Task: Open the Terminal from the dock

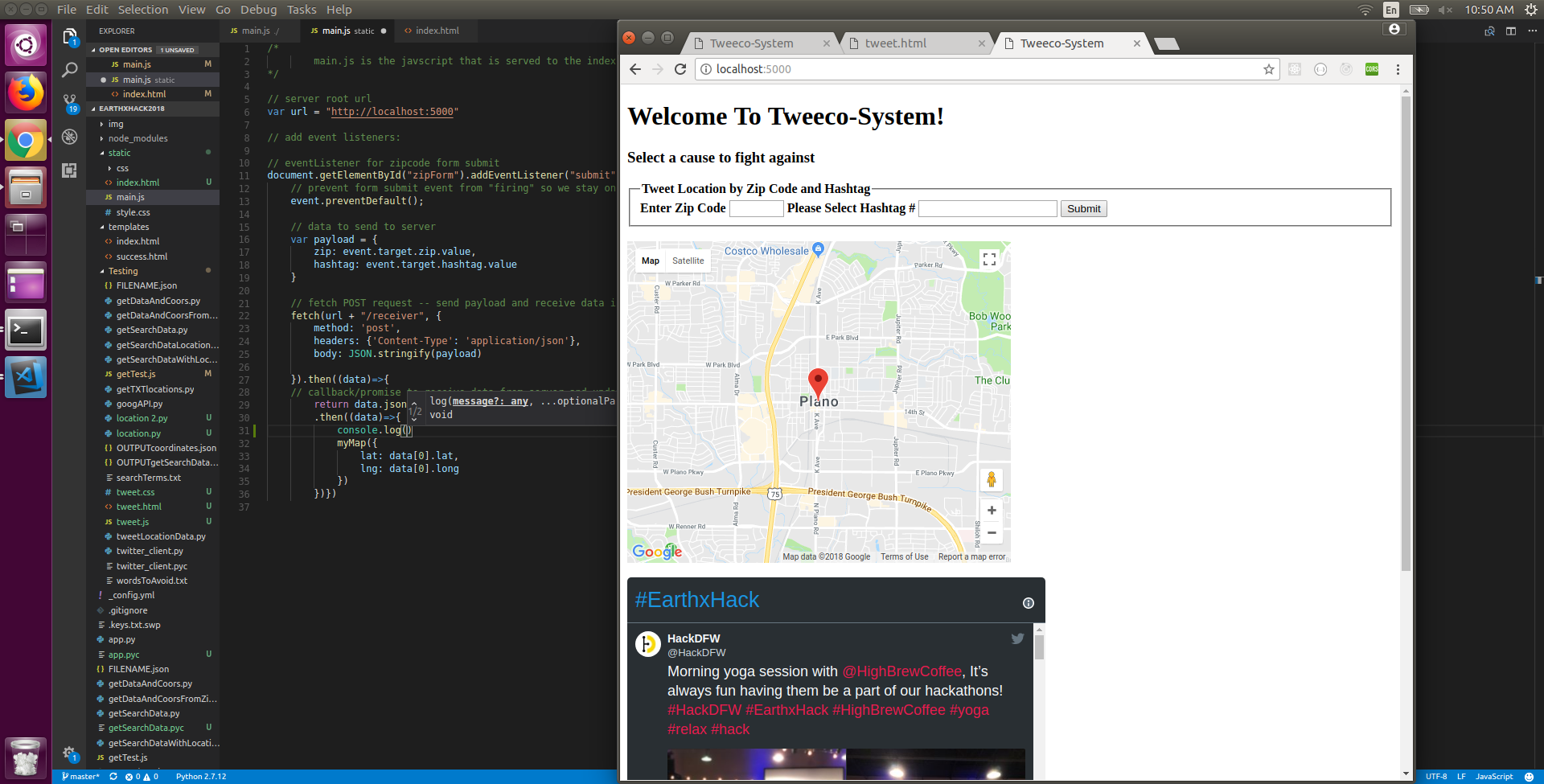Action: click(26, 330)
